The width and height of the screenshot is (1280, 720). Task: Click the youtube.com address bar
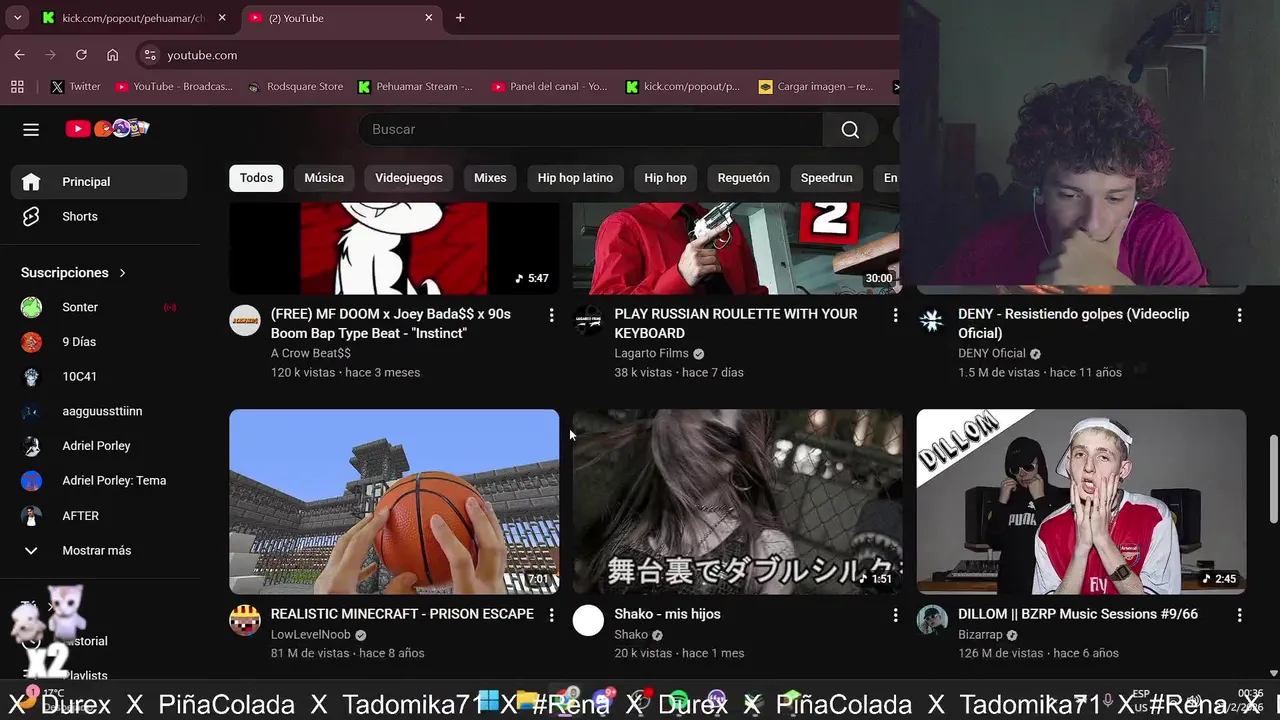(202, 55)
